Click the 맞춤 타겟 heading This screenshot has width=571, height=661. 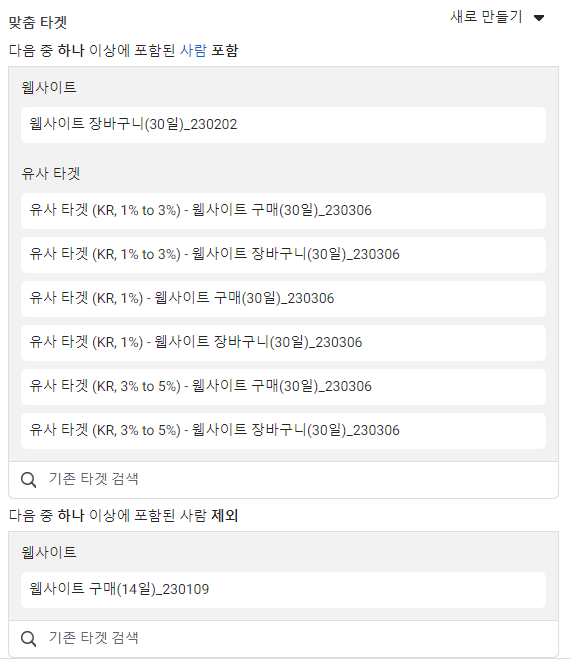point(38,22)
